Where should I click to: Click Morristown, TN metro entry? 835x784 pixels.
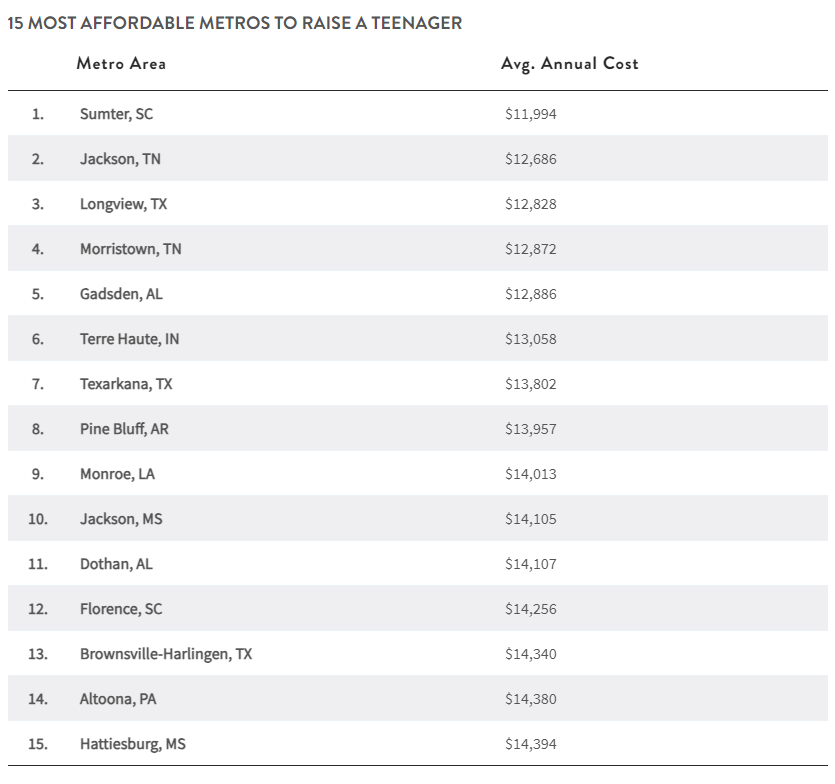click(131, 249)
